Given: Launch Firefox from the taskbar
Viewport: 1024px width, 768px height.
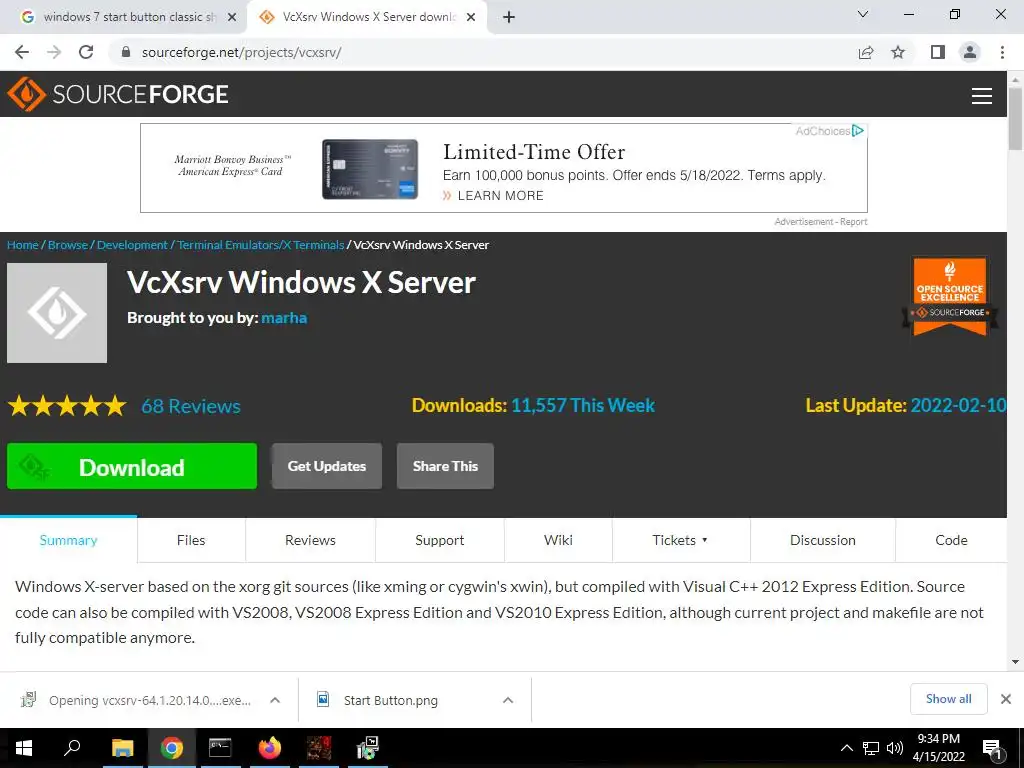Looking at the screenshot, I should tap(269, 748).
